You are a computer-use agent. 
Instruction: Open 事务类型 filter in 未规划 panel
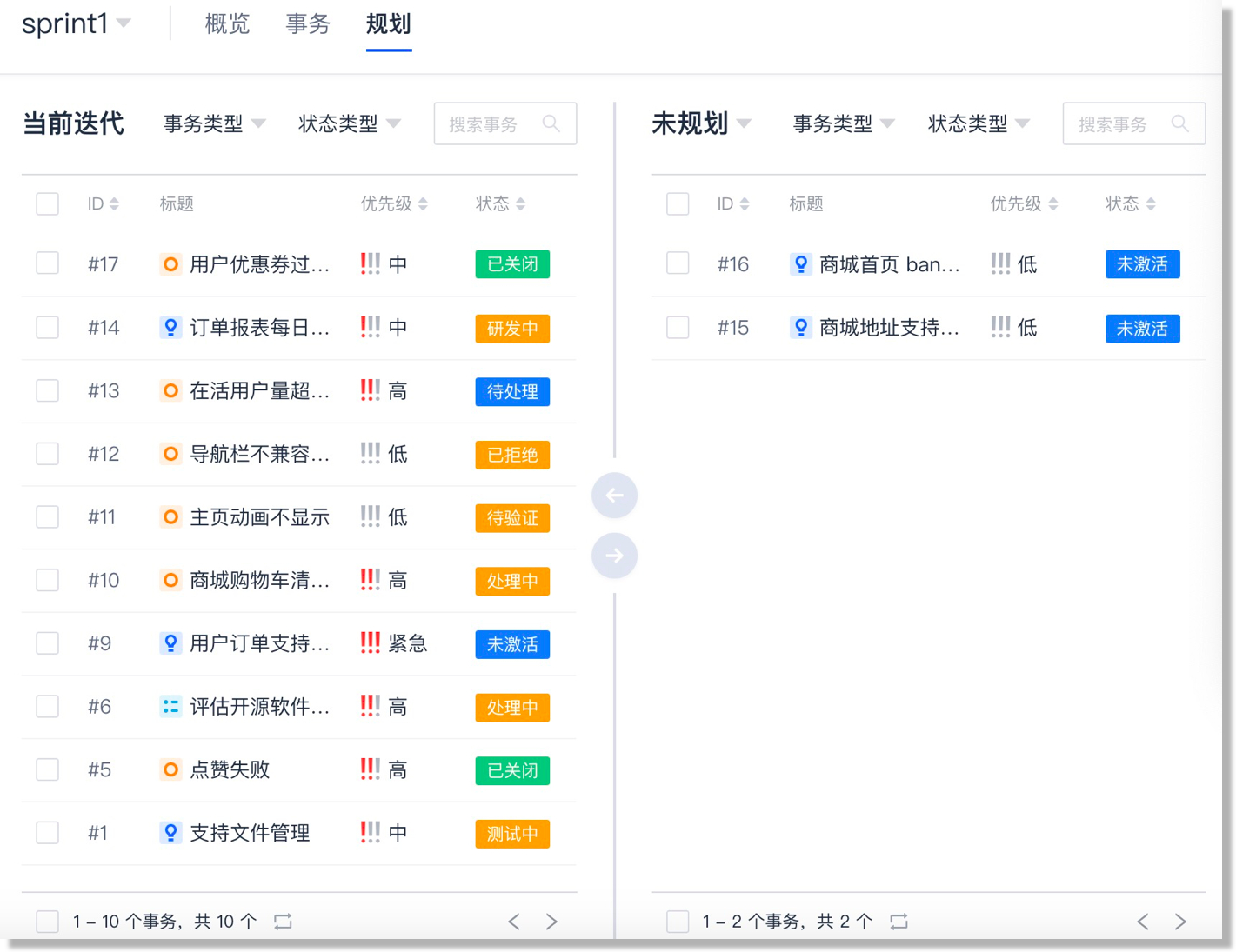(844, 123)
